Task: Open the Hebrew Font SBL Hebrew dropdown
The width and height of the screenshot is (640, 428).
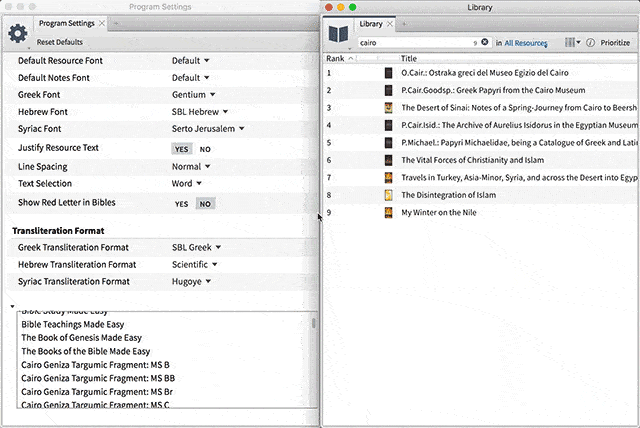Action: coord(200,112)
